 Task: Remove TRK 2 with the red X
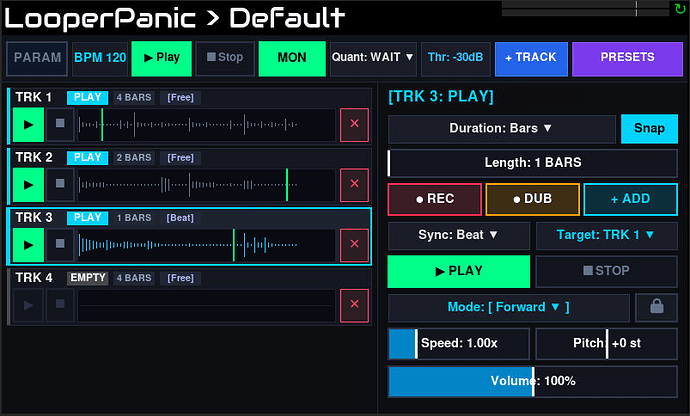[354, 185]
